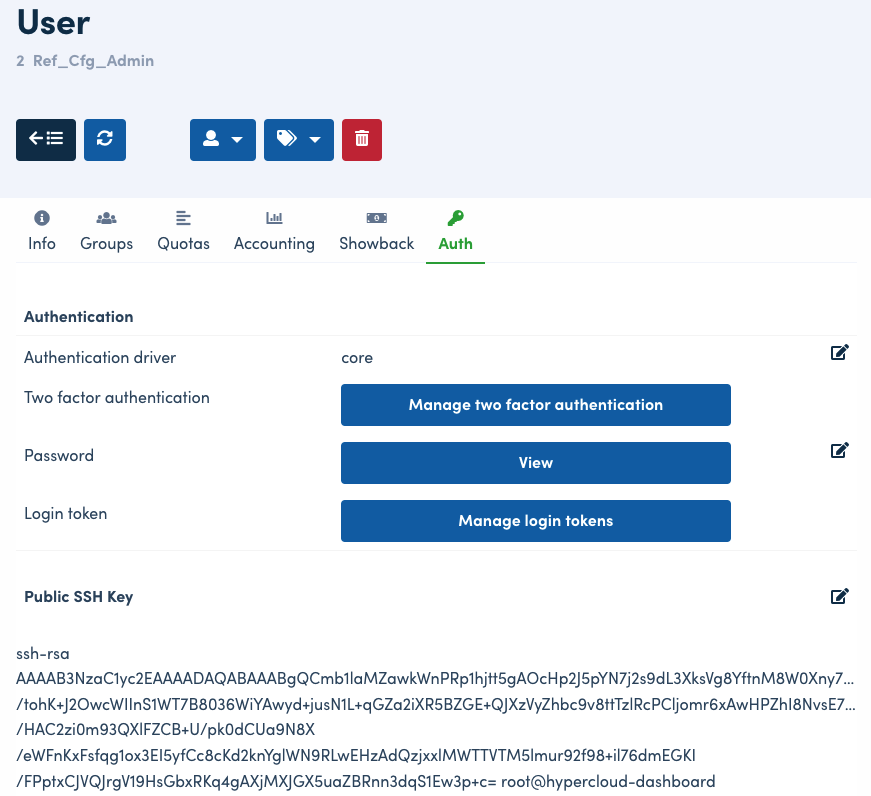Click Manage two factor authentication

point(535,405)
